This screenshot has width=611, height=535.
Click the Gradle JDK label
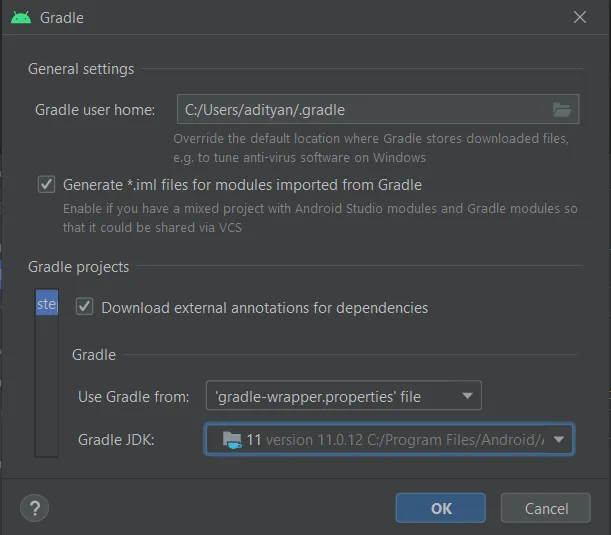[116, 440]
